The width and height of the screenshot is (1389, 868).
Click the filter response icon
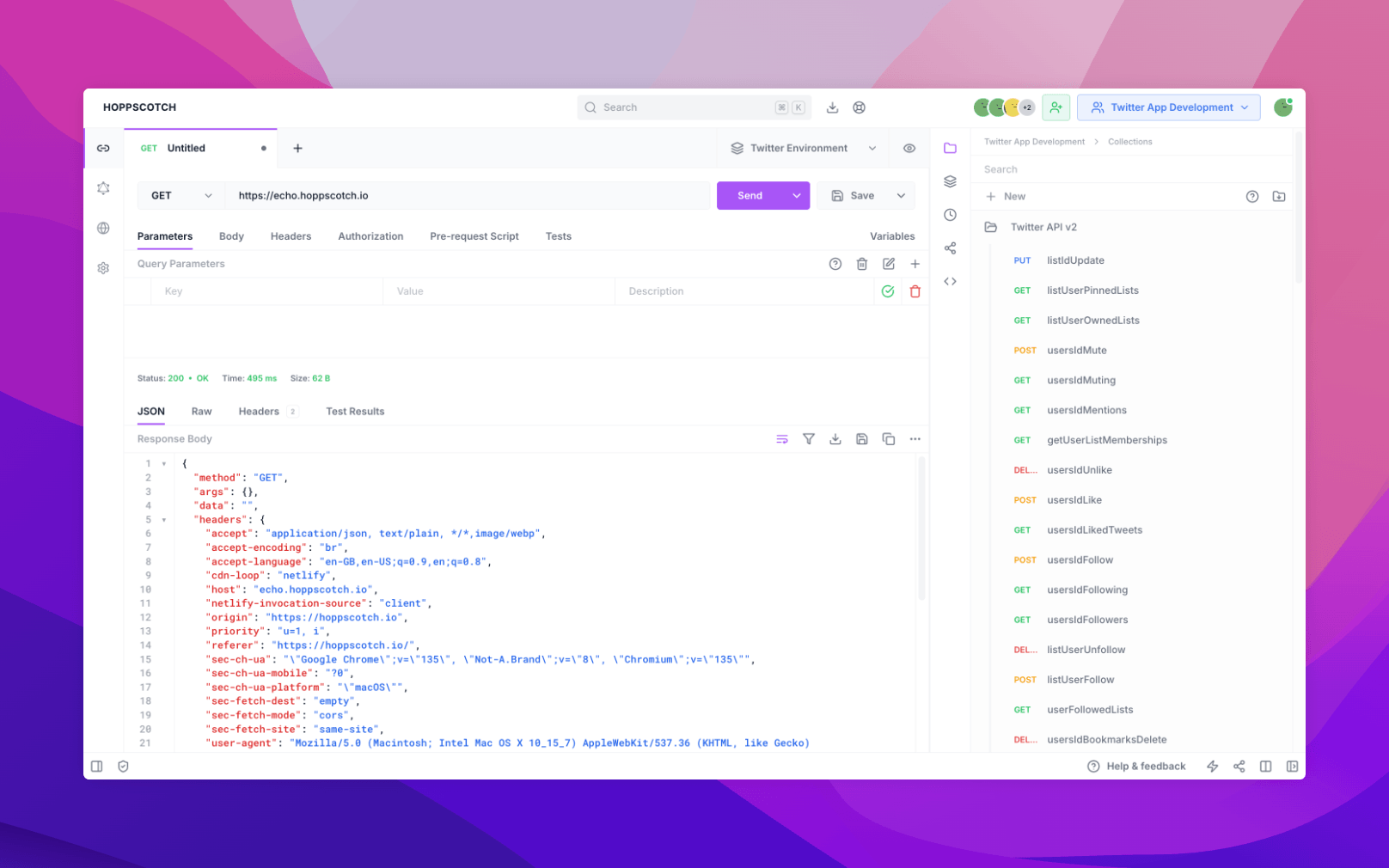[x=809, y=439]
